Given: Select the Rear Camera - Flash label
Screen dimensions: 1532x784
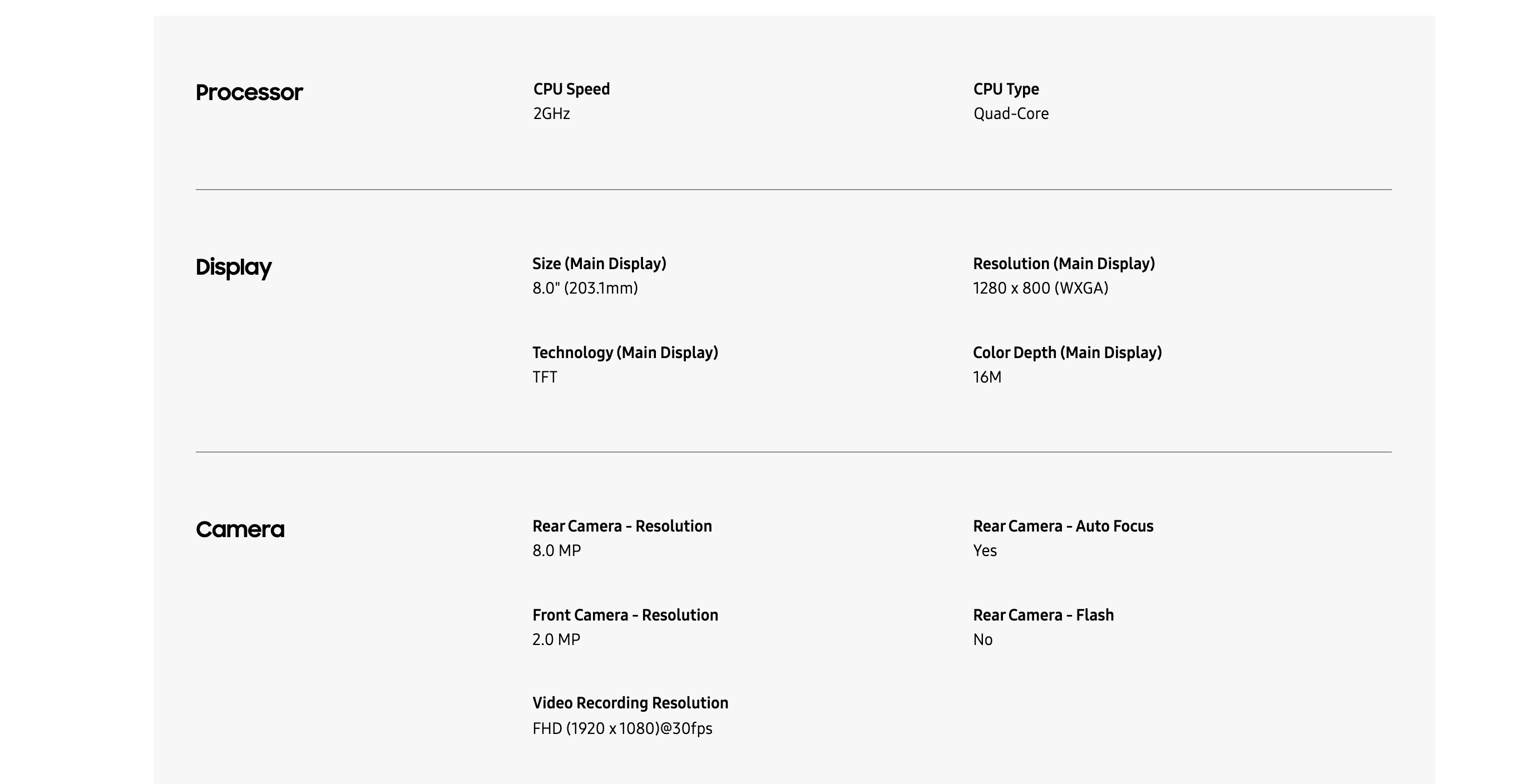Looking at the screenshot, I should 1044,615.
